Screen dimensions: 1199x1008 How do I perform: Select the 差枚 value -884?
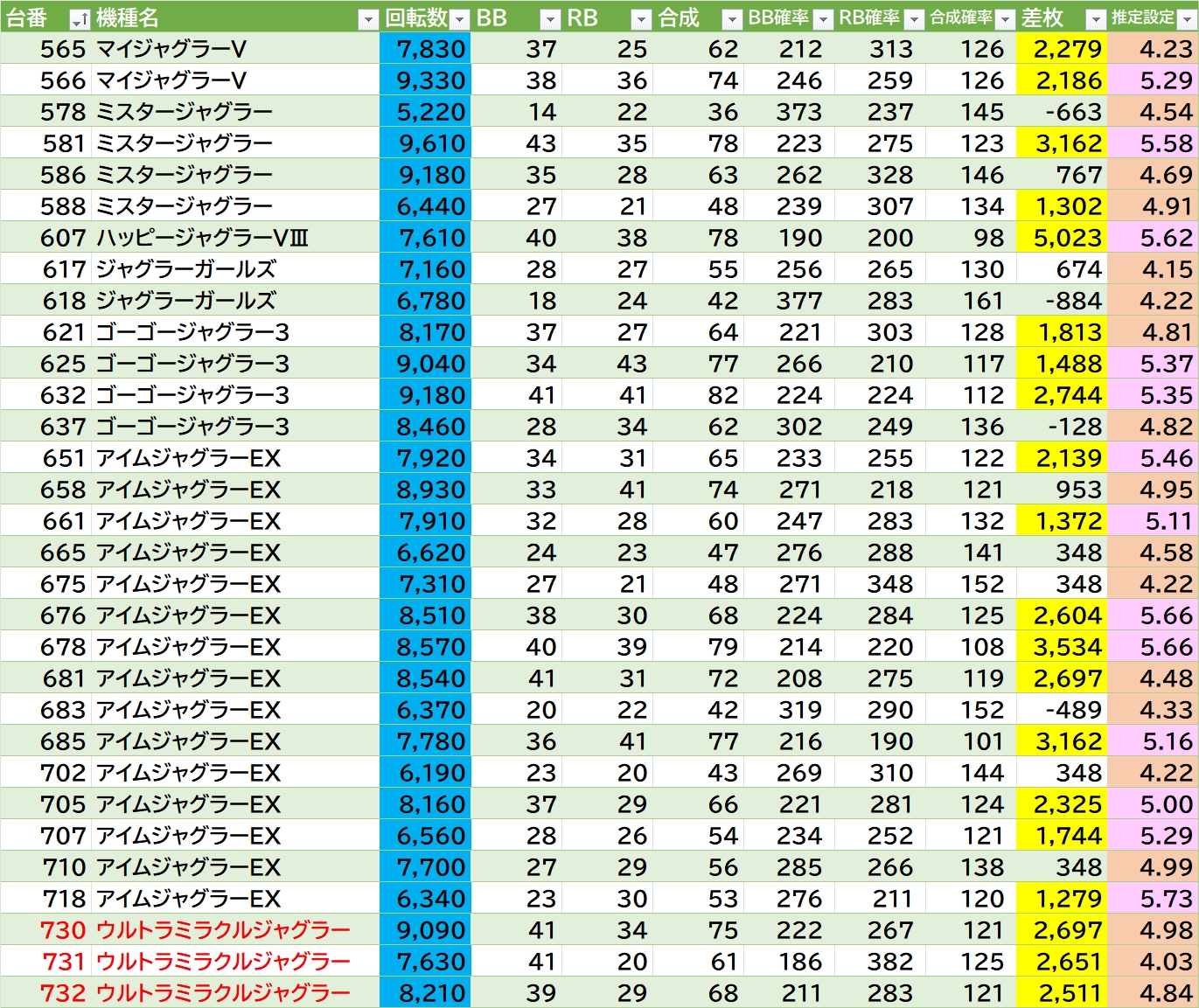point(1062,301)
